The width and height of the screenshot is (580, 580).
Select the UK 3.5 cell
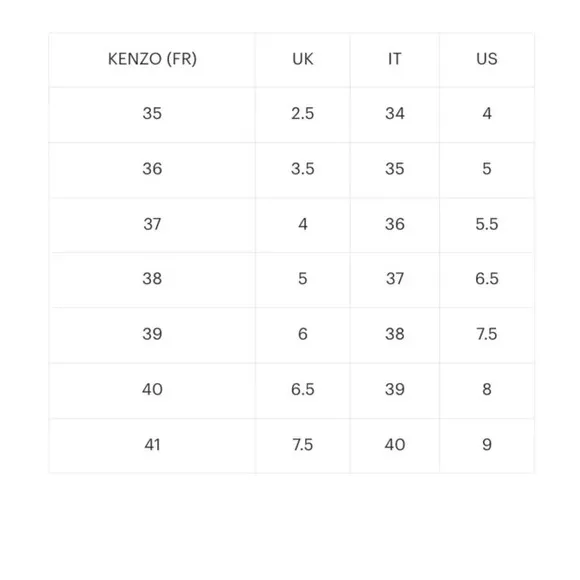[x=303, y=169]
